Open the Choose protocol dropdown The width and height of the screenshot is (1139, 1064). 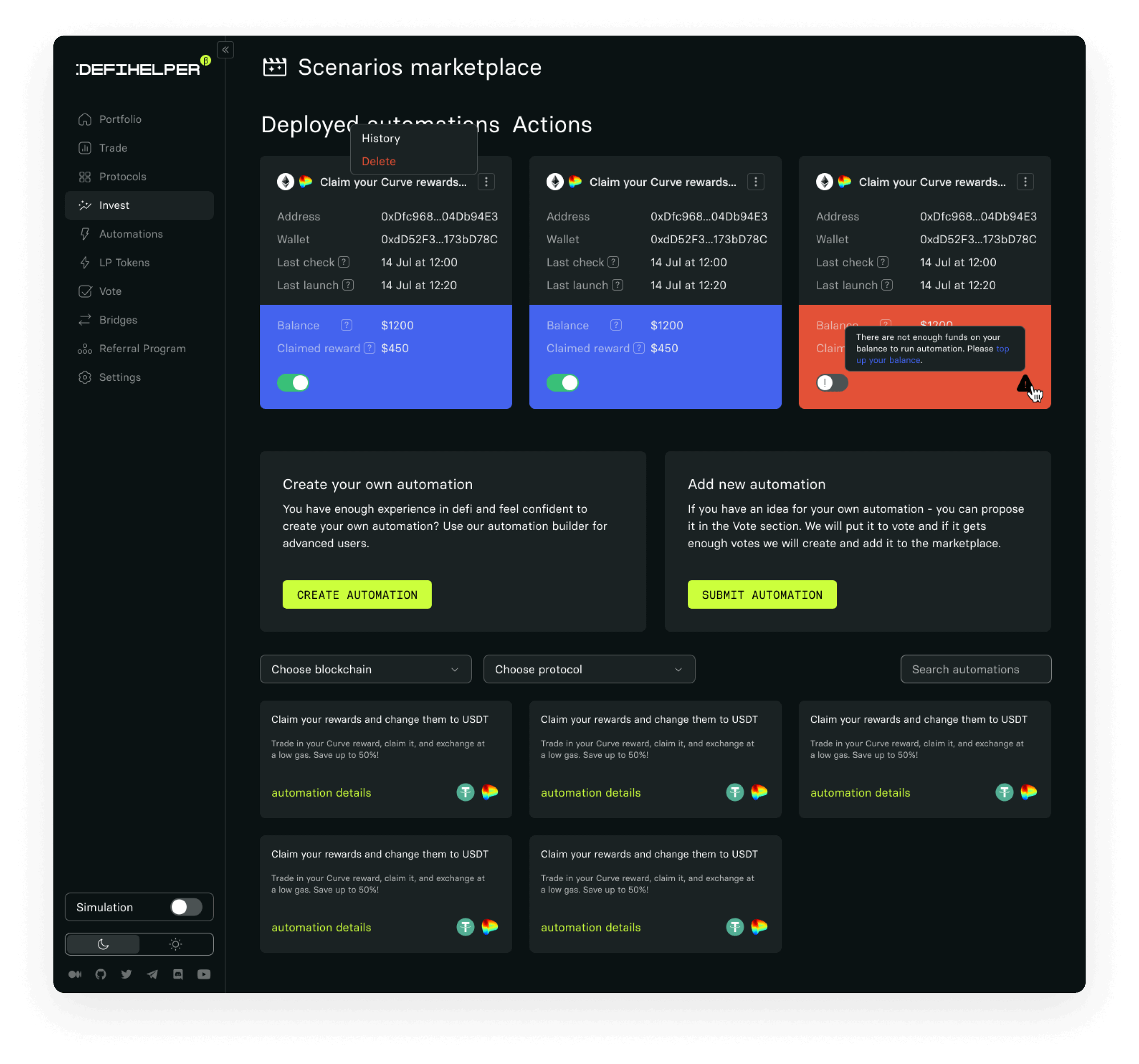tap(589, 669)
